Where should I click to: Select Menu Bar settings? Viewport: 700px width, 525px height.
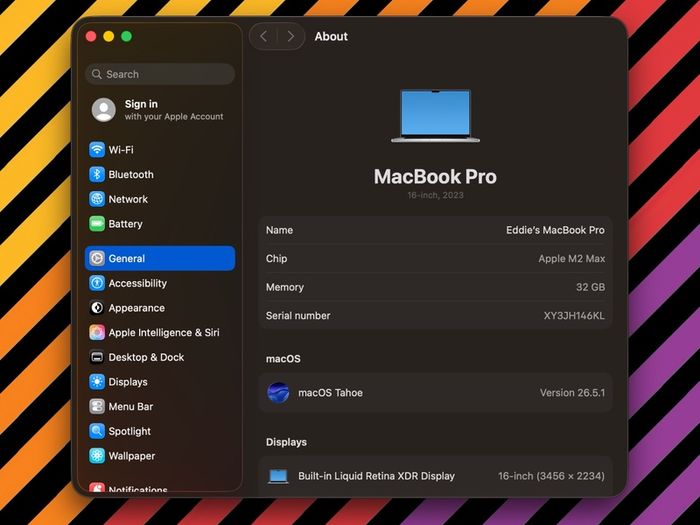click(x=160, y=406)
